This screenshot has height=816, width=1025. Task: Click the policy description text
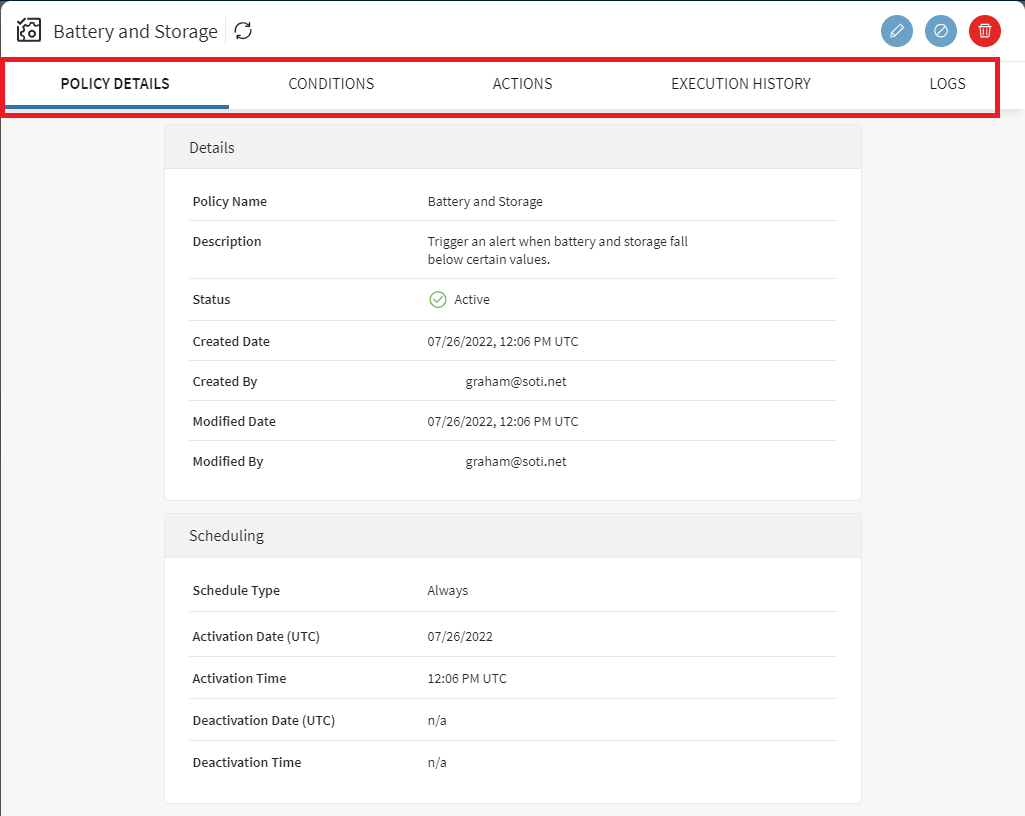(x=557, y=251)
